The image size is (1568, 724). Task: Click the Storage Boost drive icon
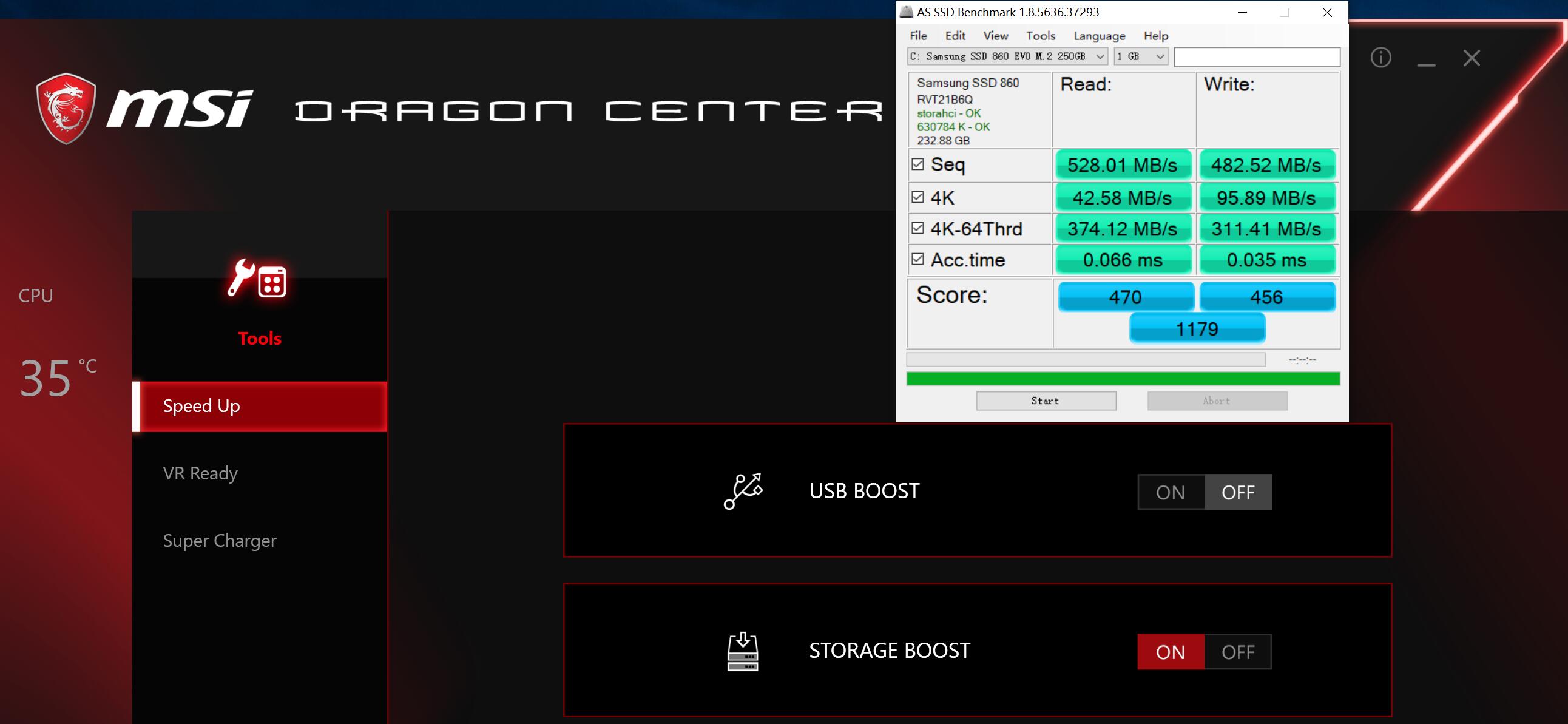pos(743,652)
